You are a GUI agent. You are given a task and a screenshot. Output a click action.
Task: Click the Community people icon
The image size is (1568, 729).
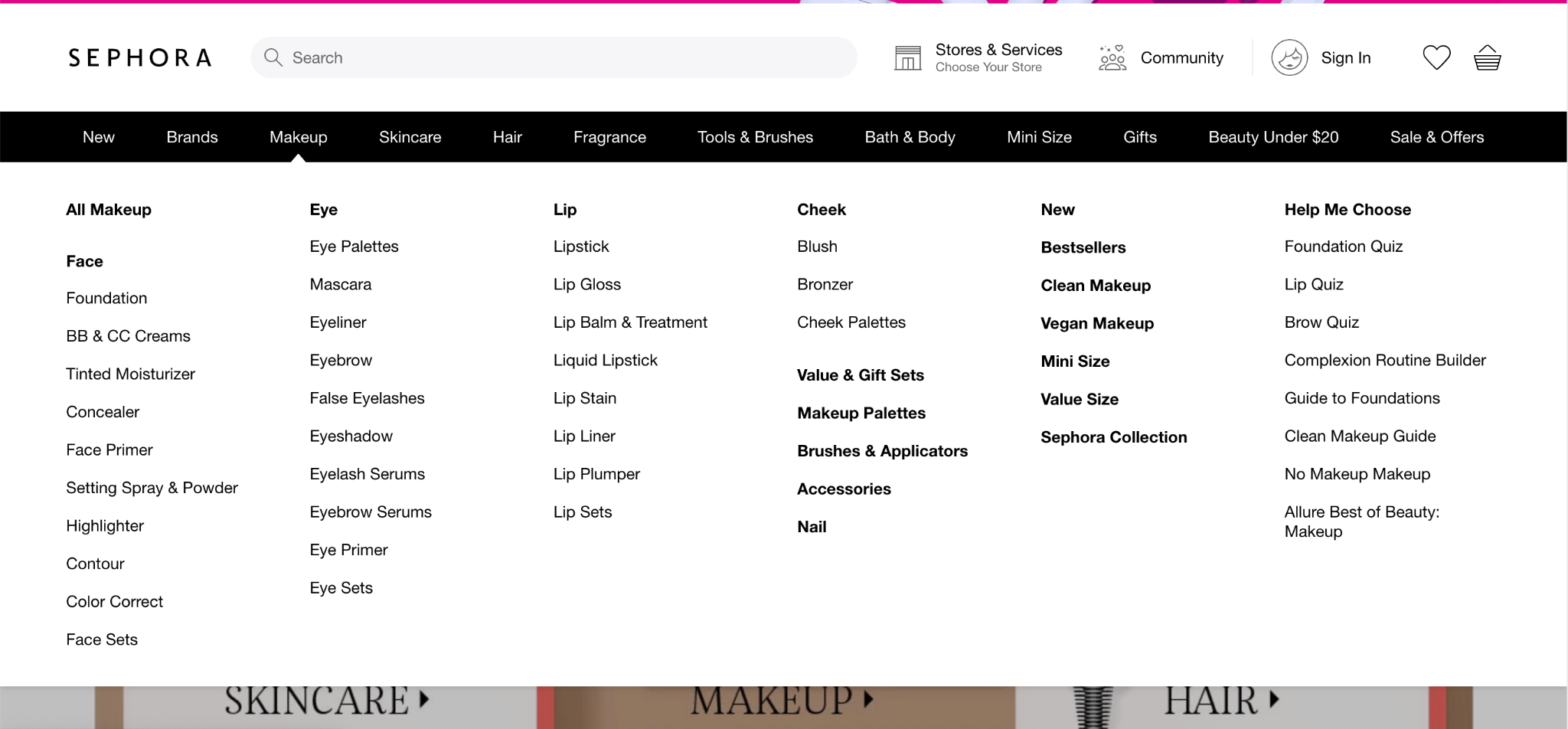pos(1112,57)
